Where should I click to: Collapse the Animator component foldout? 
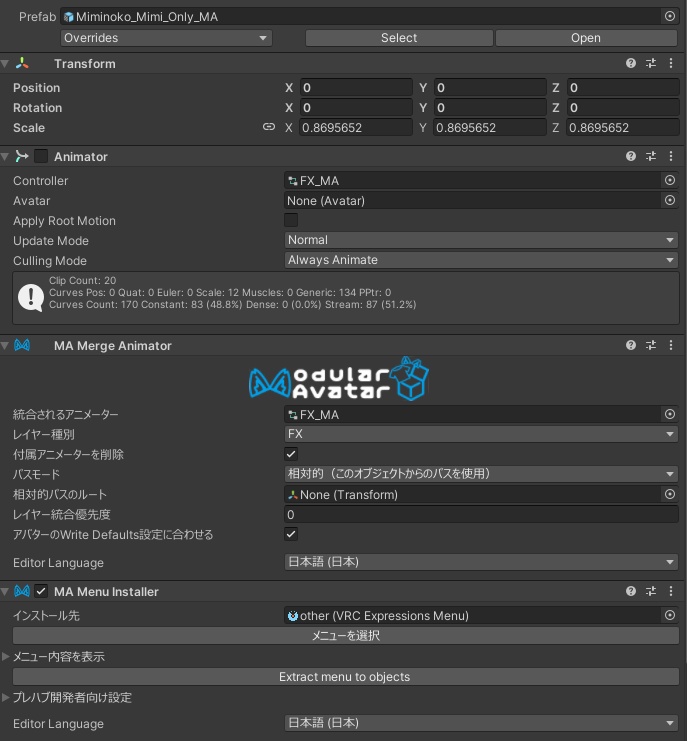pyautogui.click(x=5, y=156)
